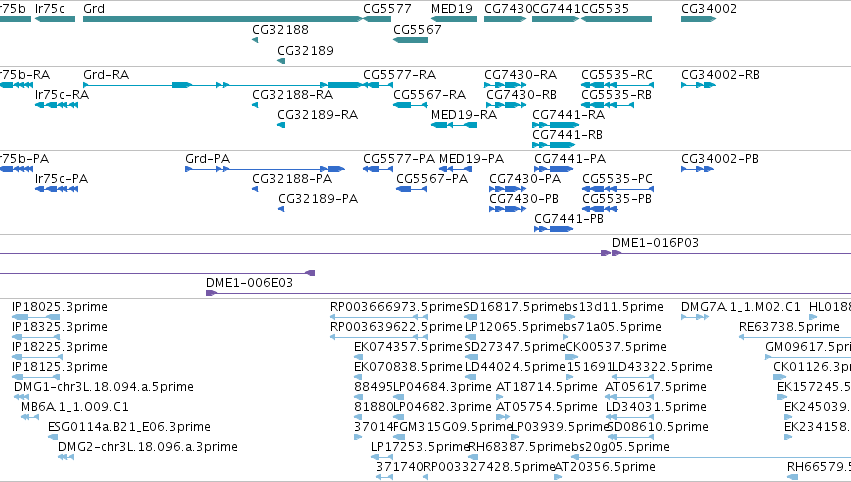Select the CG5535-RC transcript label
Viewport: 851px width, 482px height.
(617, 74)
